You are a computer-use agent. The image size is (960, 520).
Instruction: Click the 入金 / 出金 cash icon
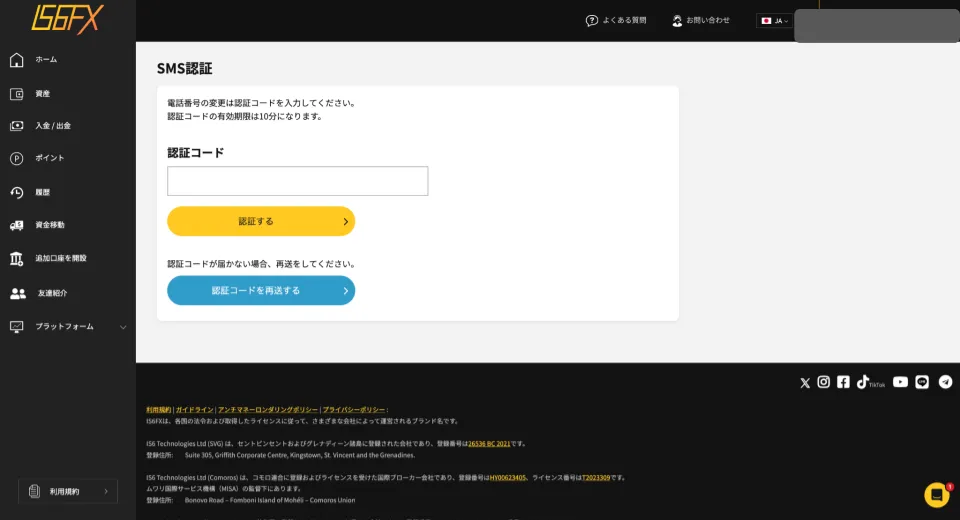pos(17,126)
